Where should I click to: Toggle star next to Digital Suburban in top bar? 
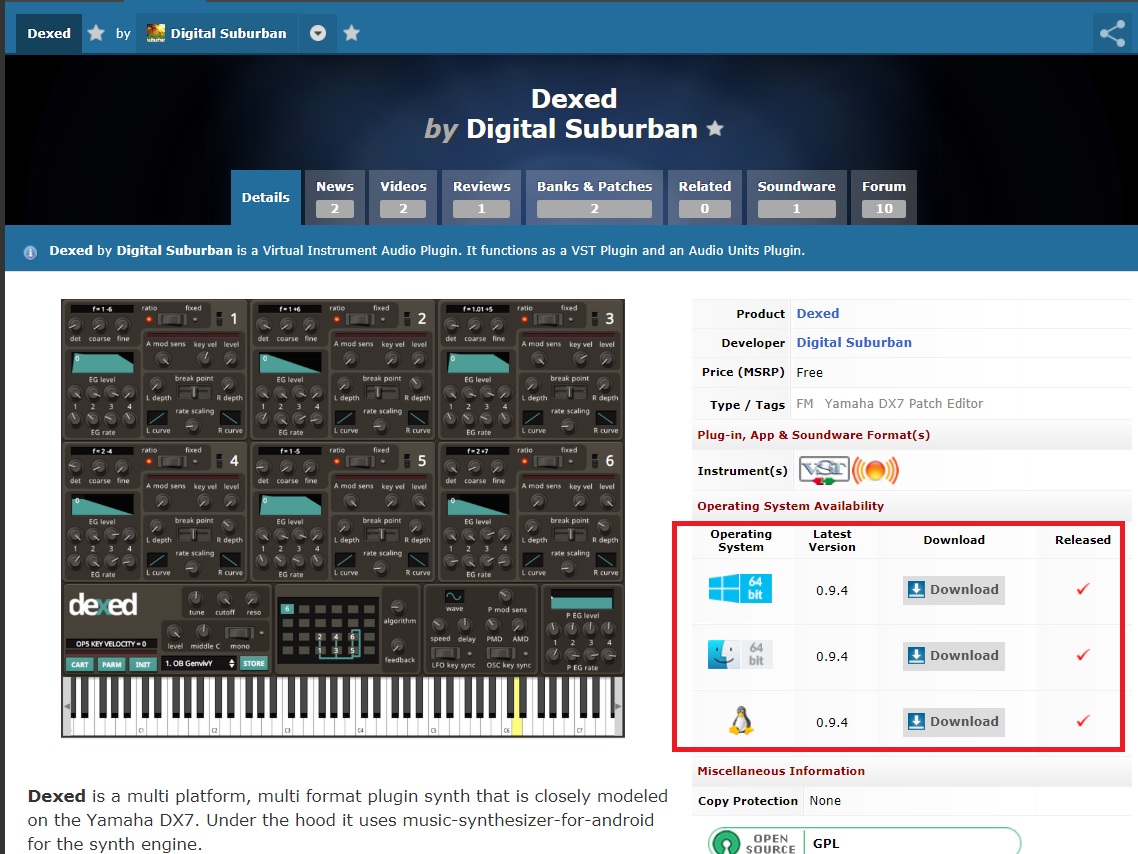[x=351, y=33]
